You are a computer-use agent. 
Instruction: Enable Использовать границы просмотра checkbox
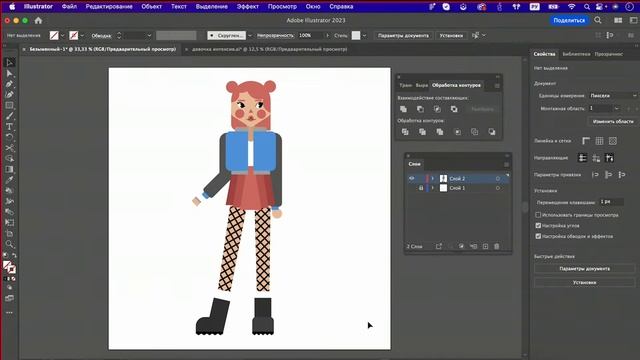point(538,215)
